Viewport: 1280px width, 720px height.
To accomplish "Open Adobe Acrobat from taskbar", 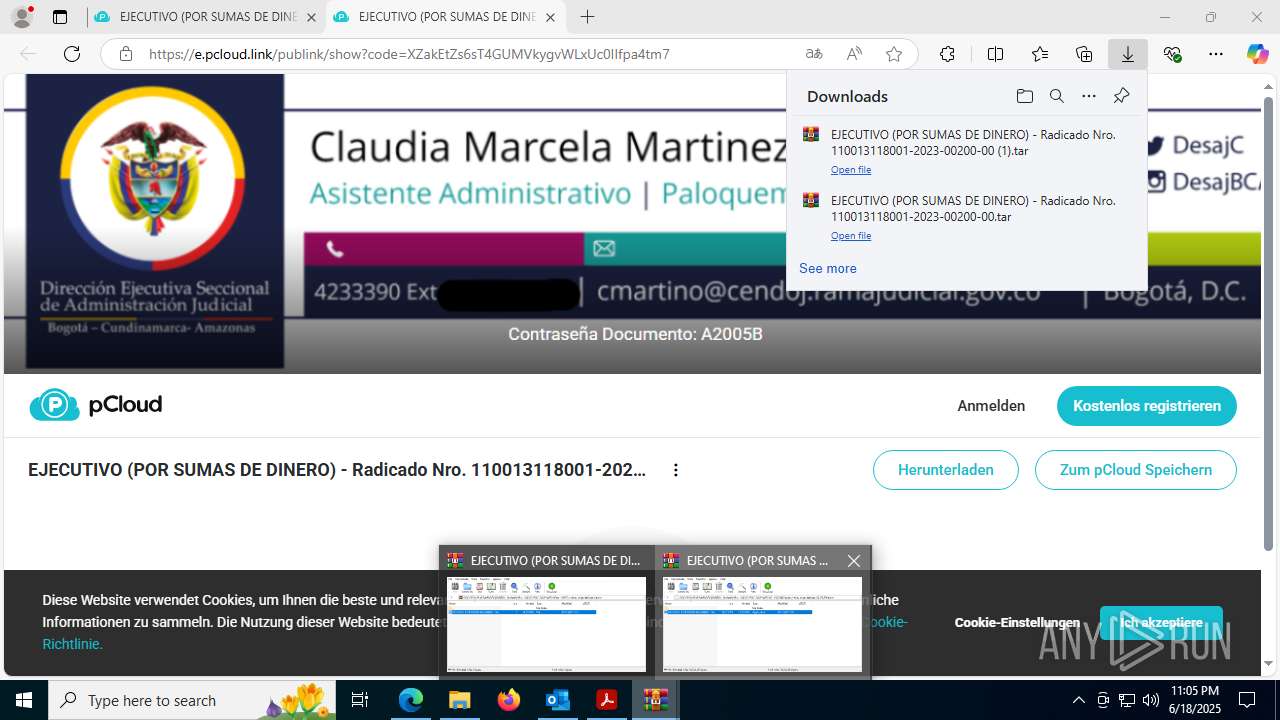I will tap(606, 700).
